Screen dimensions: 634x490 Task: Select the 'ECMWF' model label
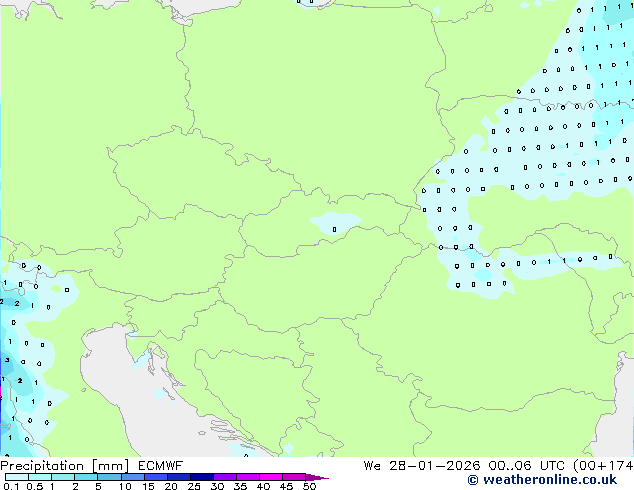click(x=161, y=466)
